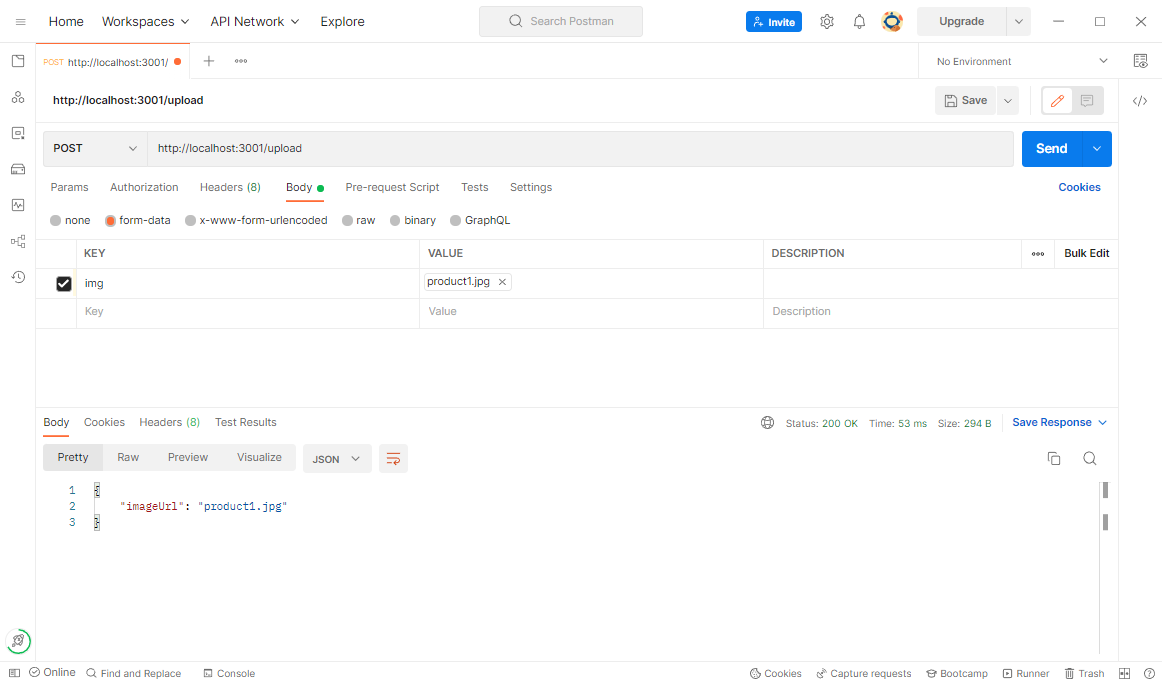Search within response body
The width and height of the screenshot is (1162, 684).
click(1089, 459)
